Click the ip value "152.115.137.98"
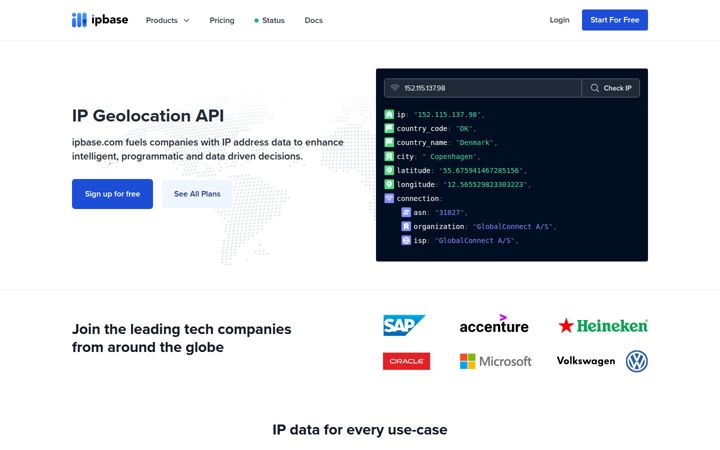Viewport: 720px width, 450px height. [447, 114]
